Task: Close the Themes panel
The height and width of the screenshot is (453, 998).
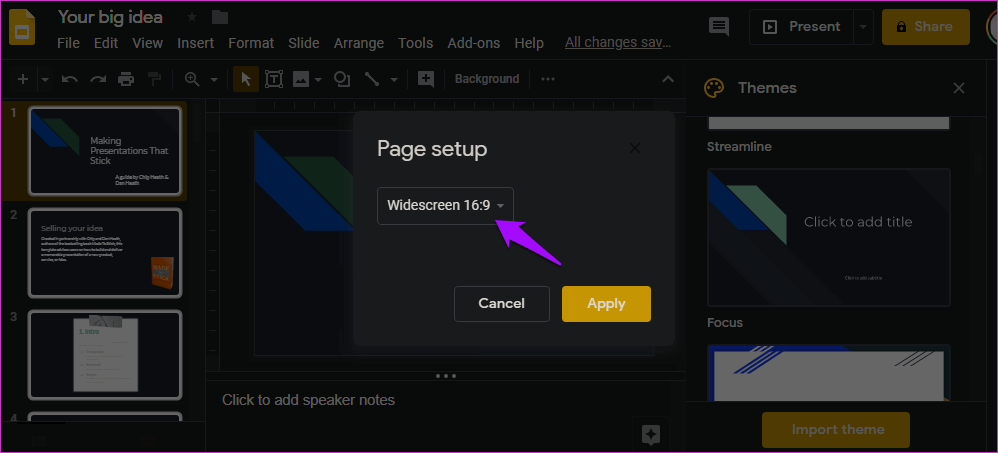Action: coord(959,88)
